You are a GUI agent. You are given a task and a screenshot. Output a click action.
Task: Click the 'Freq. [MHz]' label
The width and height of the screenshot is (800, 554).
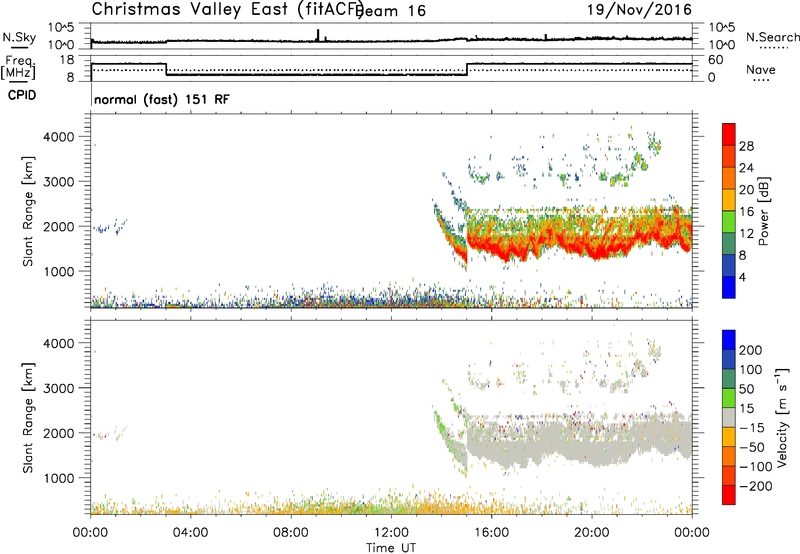[18, 68]
